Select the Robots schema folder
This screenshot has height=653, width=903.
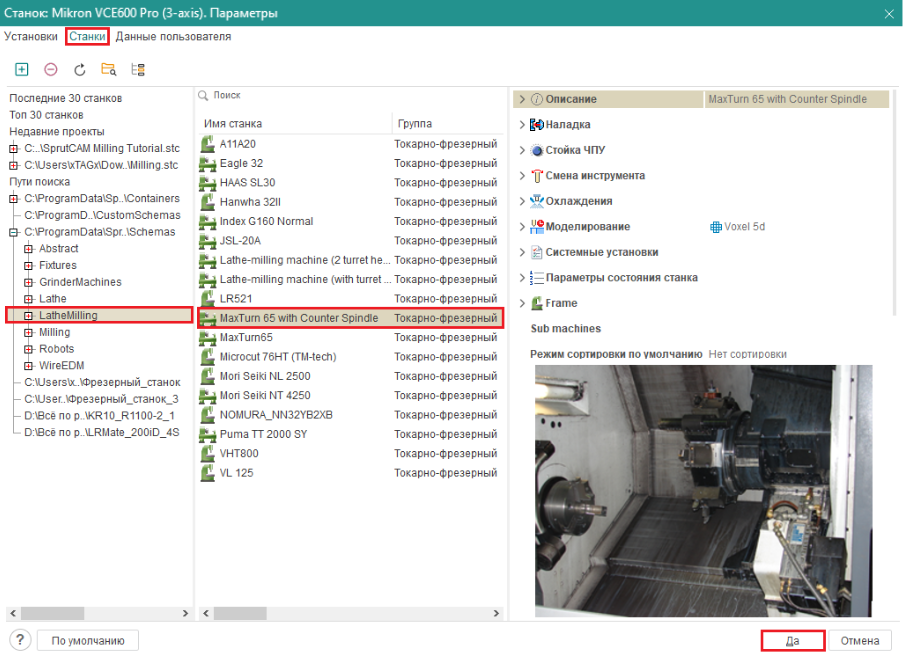coord(56,349)
